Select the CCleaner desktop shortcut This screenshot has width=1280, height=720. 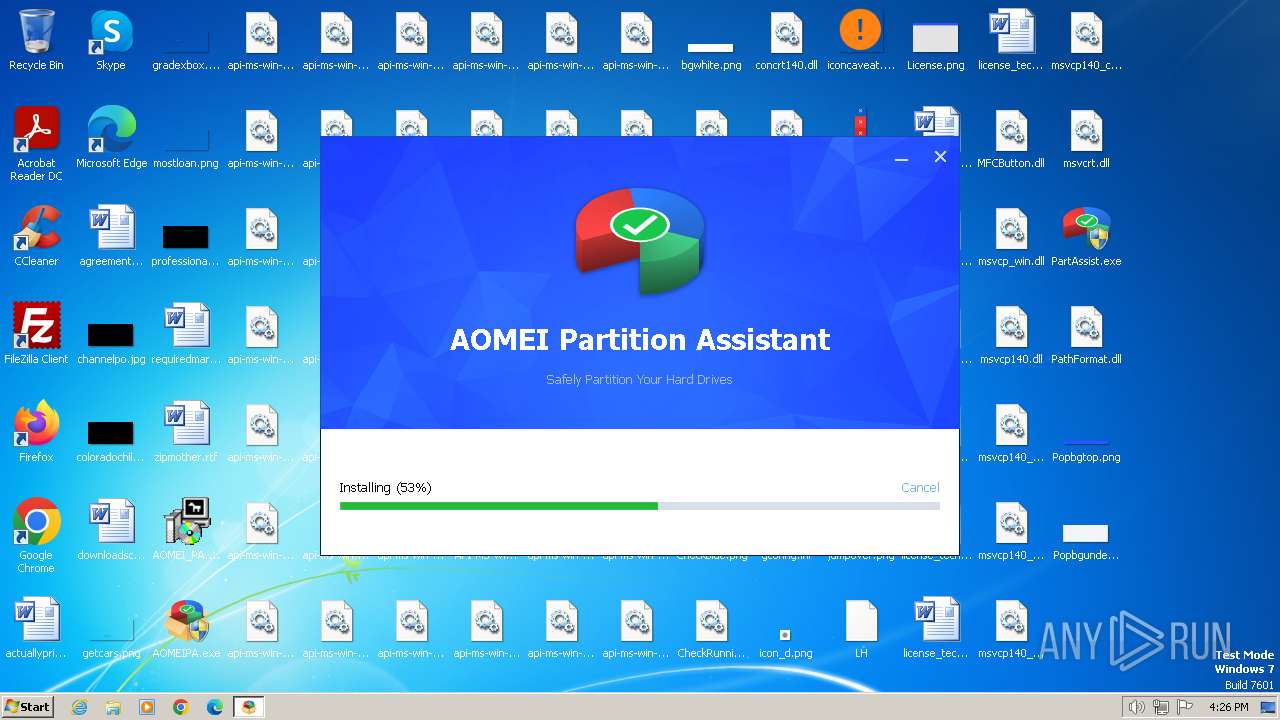pos(36,237)
